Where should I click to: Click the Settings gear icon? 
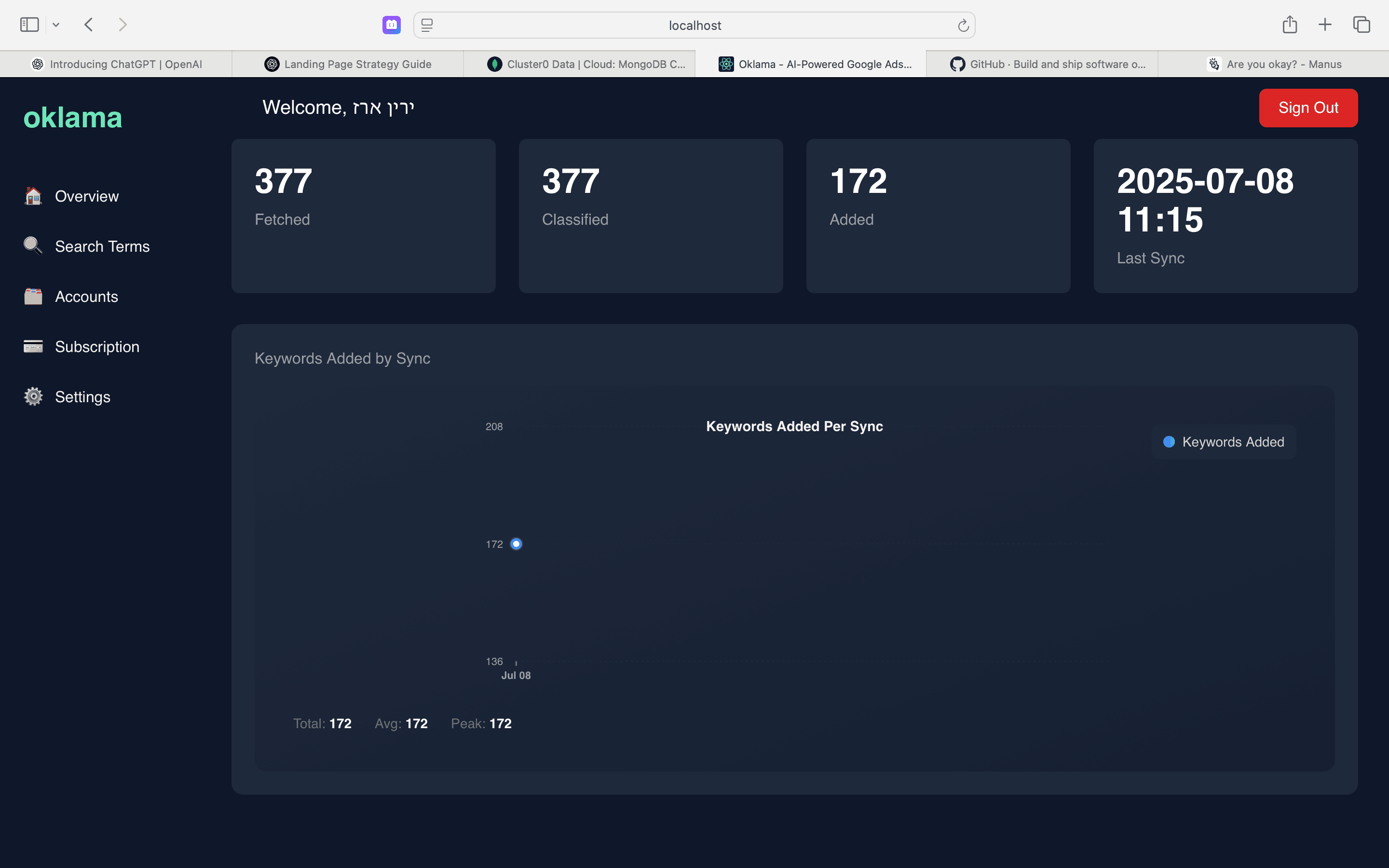33,397
